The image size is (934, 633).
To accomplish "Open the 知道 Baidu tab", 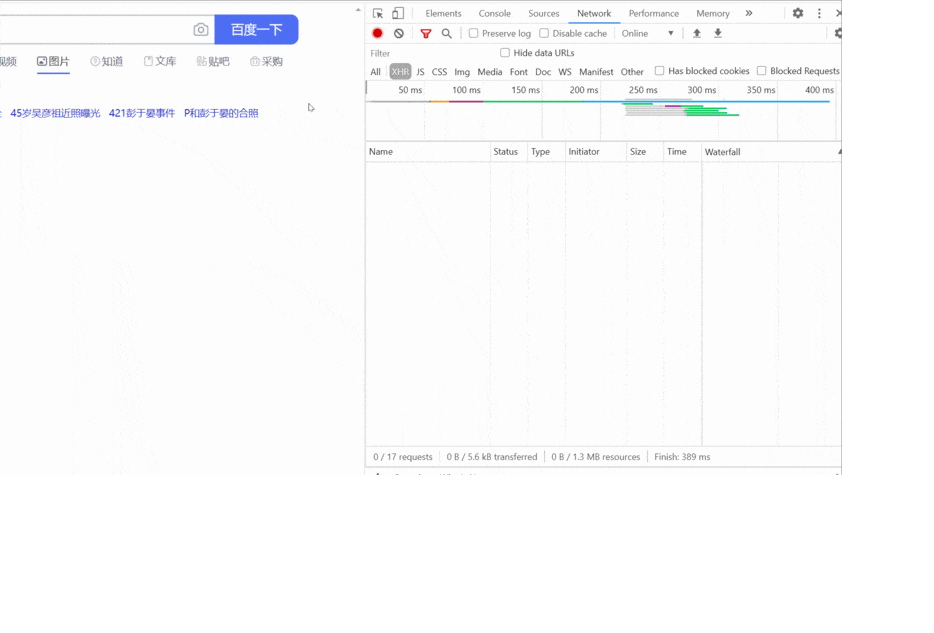I will click(x=107, y=61).
